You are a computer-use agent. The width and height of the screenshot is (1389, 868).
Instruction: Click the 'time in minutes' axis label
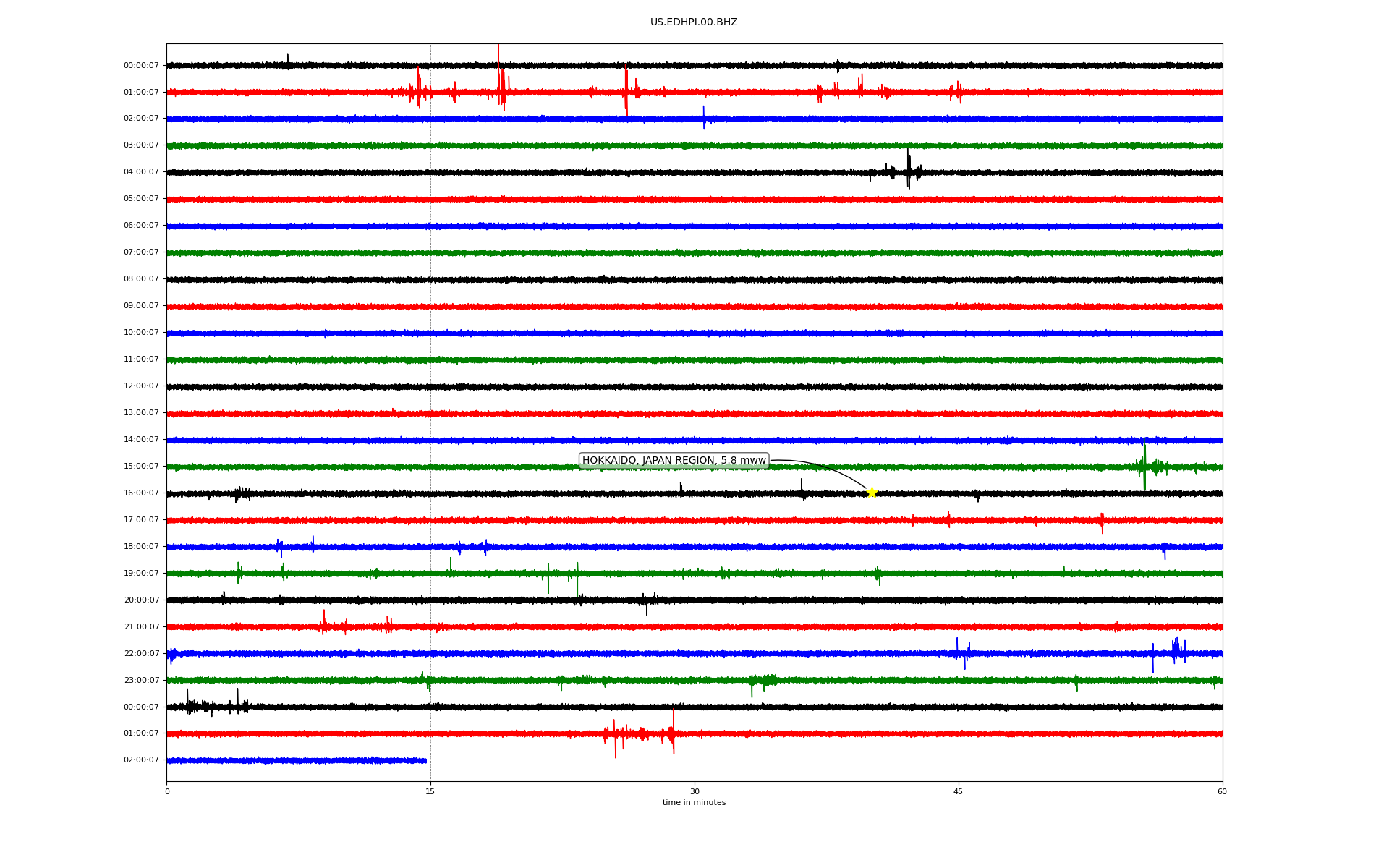tap(694, 803)
